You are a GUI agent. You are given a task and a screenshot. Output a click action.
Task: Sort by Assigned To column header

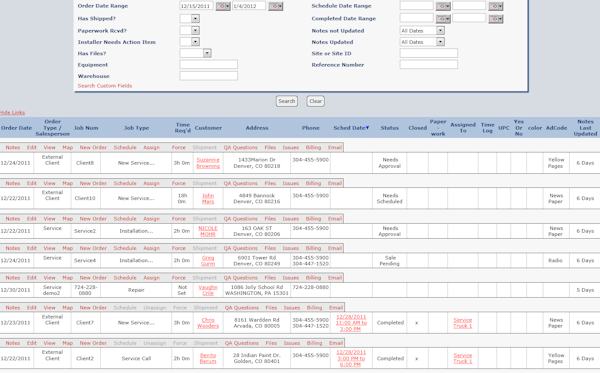[x=463, y=127]
